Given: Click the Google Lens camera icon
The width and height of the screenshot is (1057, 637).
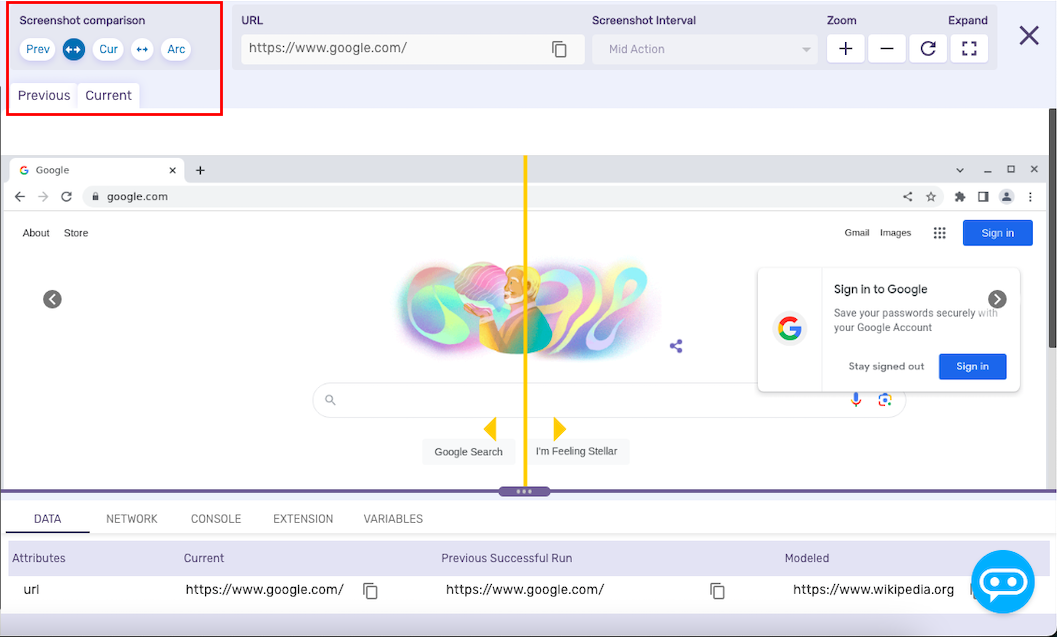Looking at the screenshot, I should [885, 400].
